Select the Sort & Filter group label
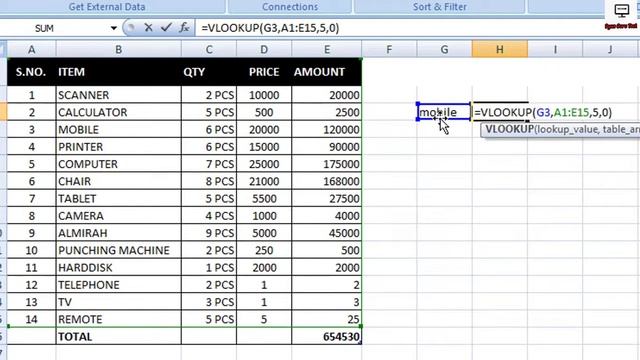 (x=440, y=7)
